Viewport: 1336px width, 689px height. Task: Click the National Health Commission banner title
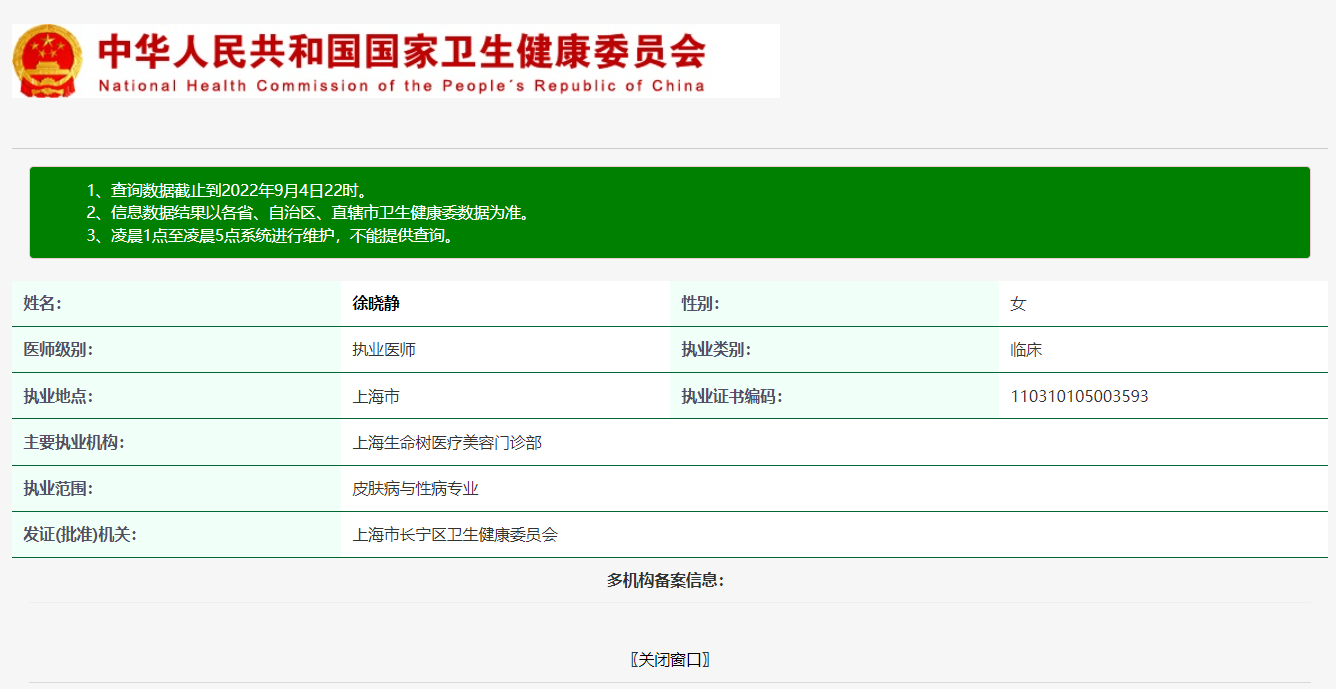402,61
